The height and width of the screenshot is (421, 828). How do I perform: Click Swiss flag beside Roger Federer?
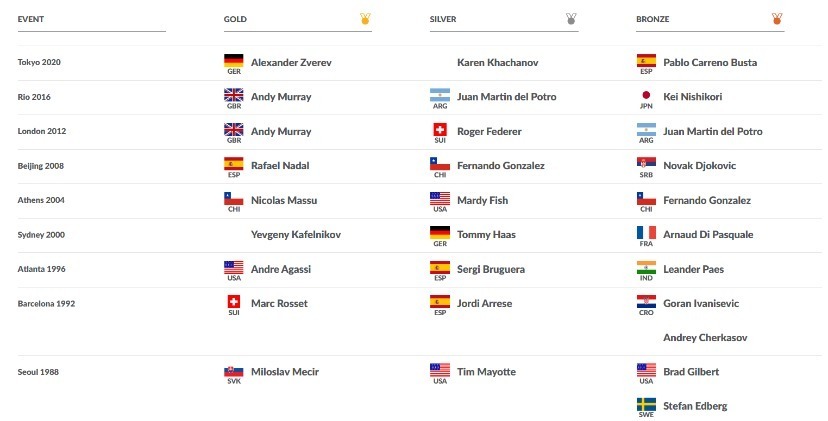tap(440, 129)
